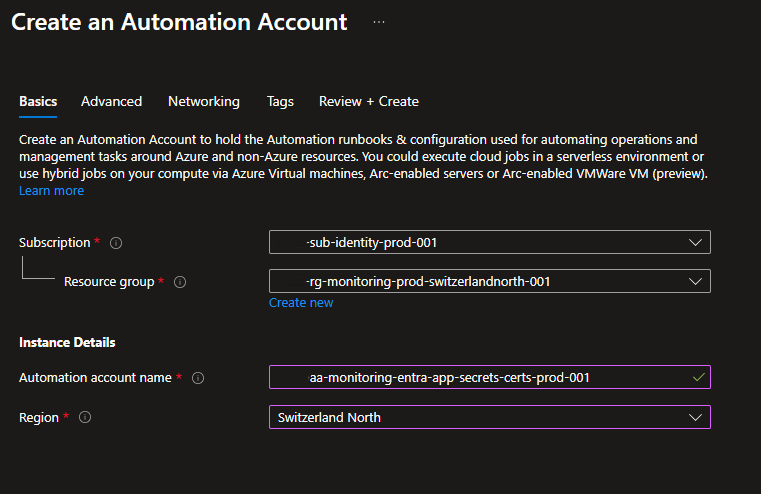Switch to the Advanced tab
Viewport: 761px width, 494px height.
click(111, 101)
